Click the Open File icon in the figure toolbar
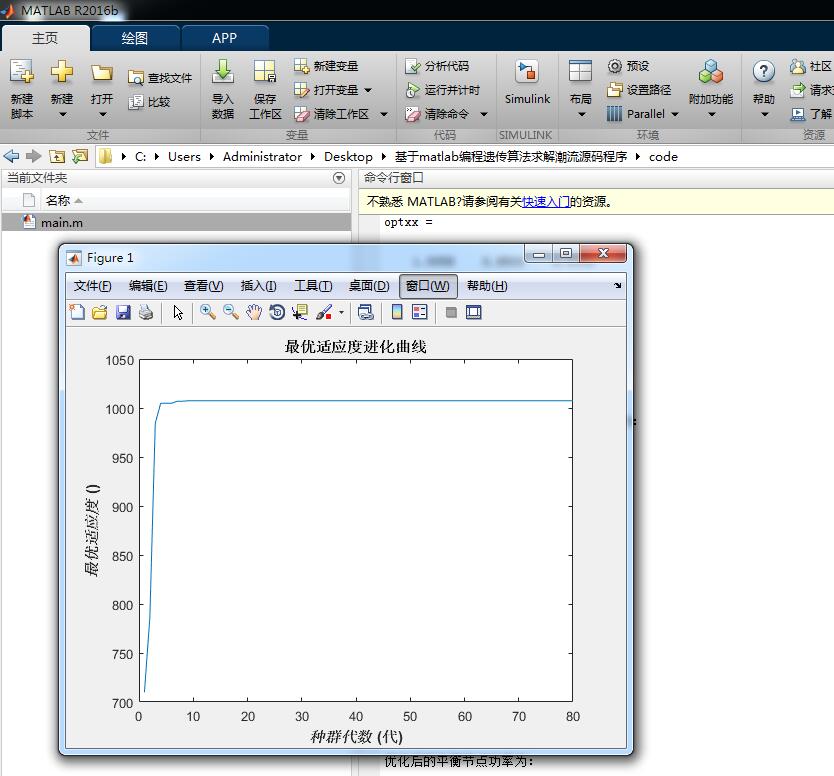 click(100, 312)
